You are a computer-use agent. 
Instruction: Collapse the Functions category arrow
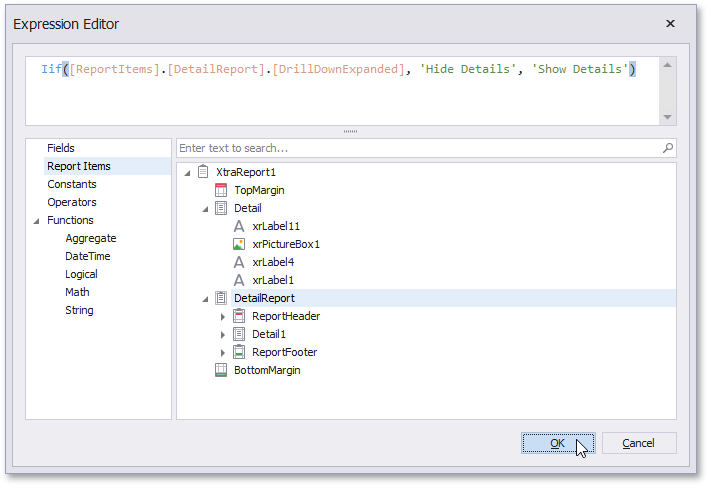pos(36,221)
